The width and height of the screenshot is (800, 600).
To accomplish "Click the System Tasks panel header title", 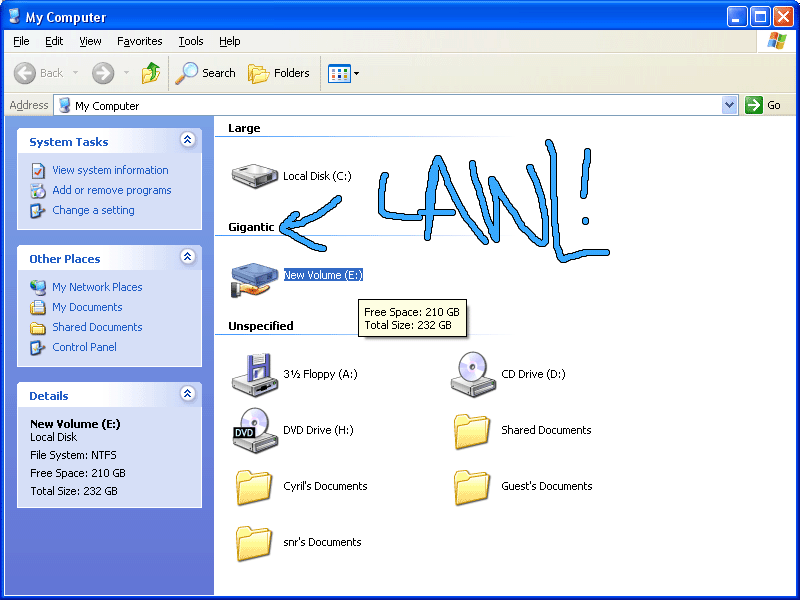I will 69,142.
